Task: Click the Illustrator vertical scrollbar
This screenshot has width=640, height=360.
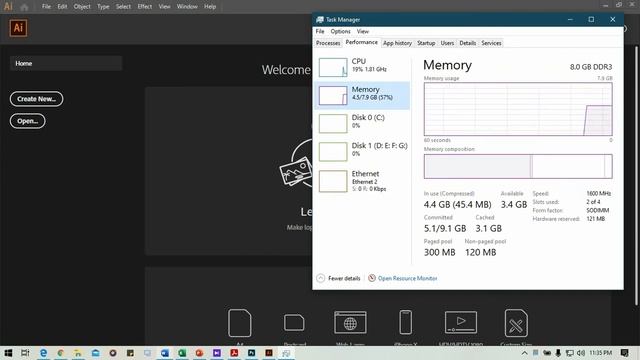Action: (637, 176)
